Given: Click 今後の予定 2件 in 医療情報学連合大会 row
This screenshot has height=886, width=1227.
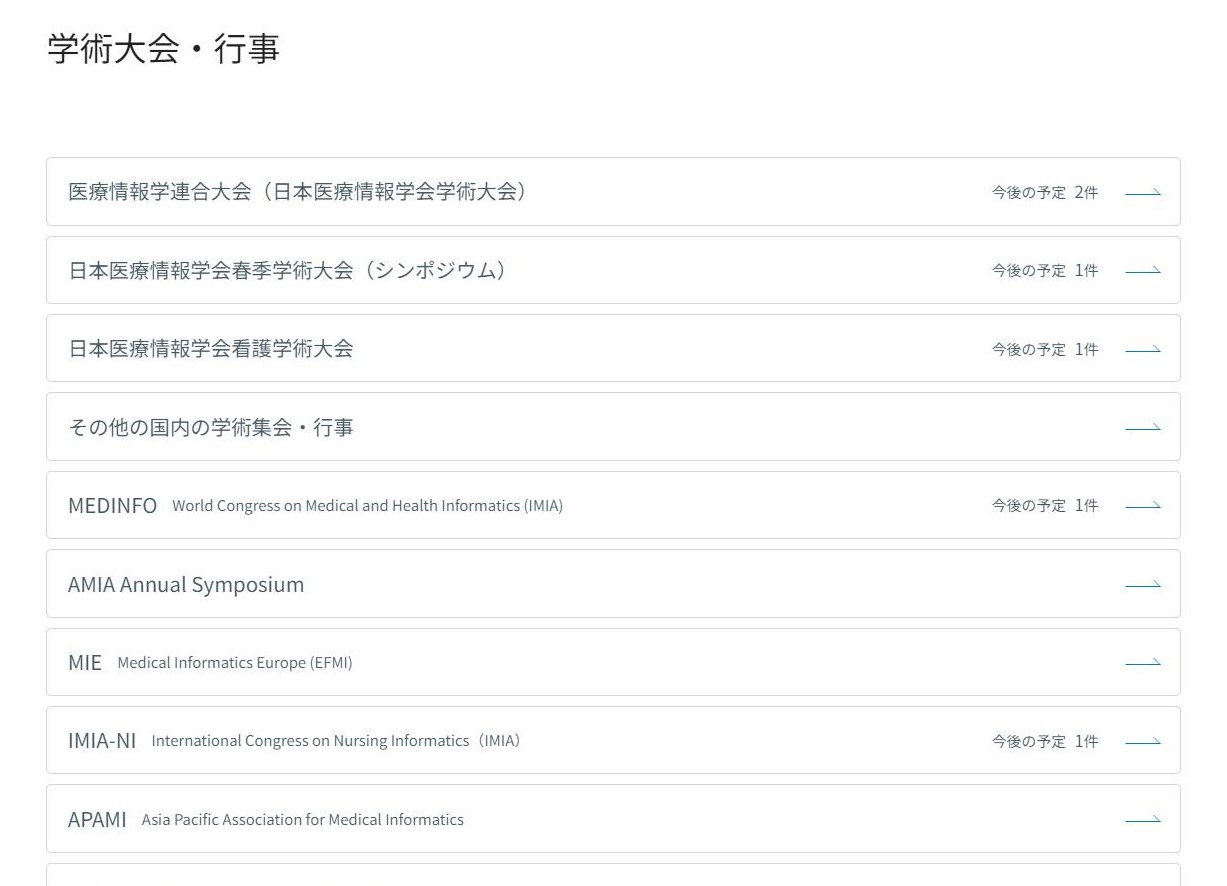Looking at the screenshot, I should (1044, 192).
